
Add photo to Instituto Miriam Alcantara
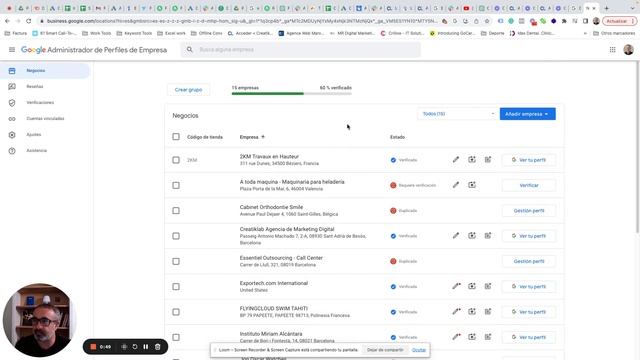pyautogui.click(x=472, y=337)
